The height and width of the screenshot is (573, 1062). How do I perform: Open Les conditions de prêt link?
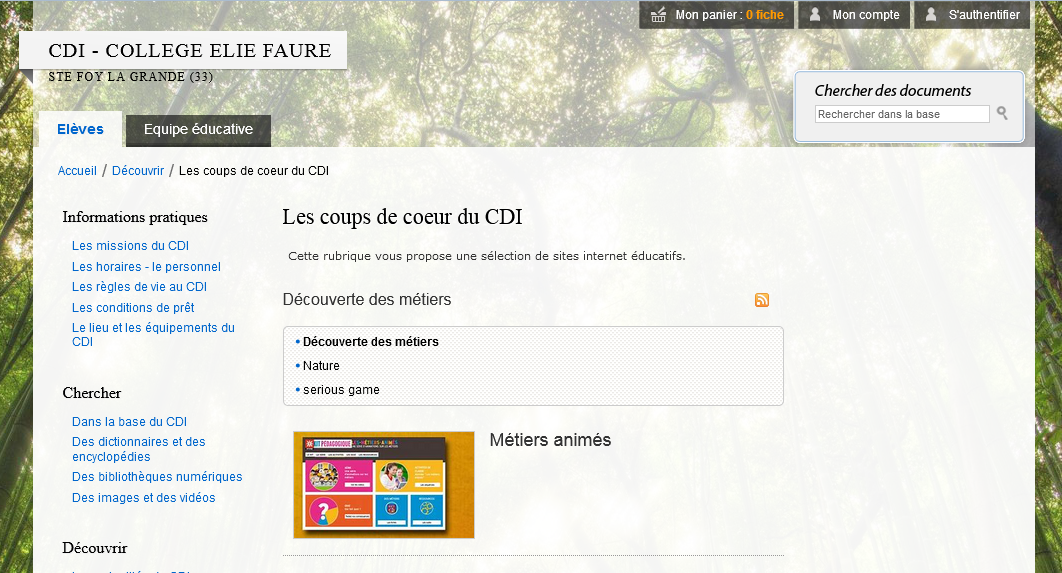[x=133, y=308]
